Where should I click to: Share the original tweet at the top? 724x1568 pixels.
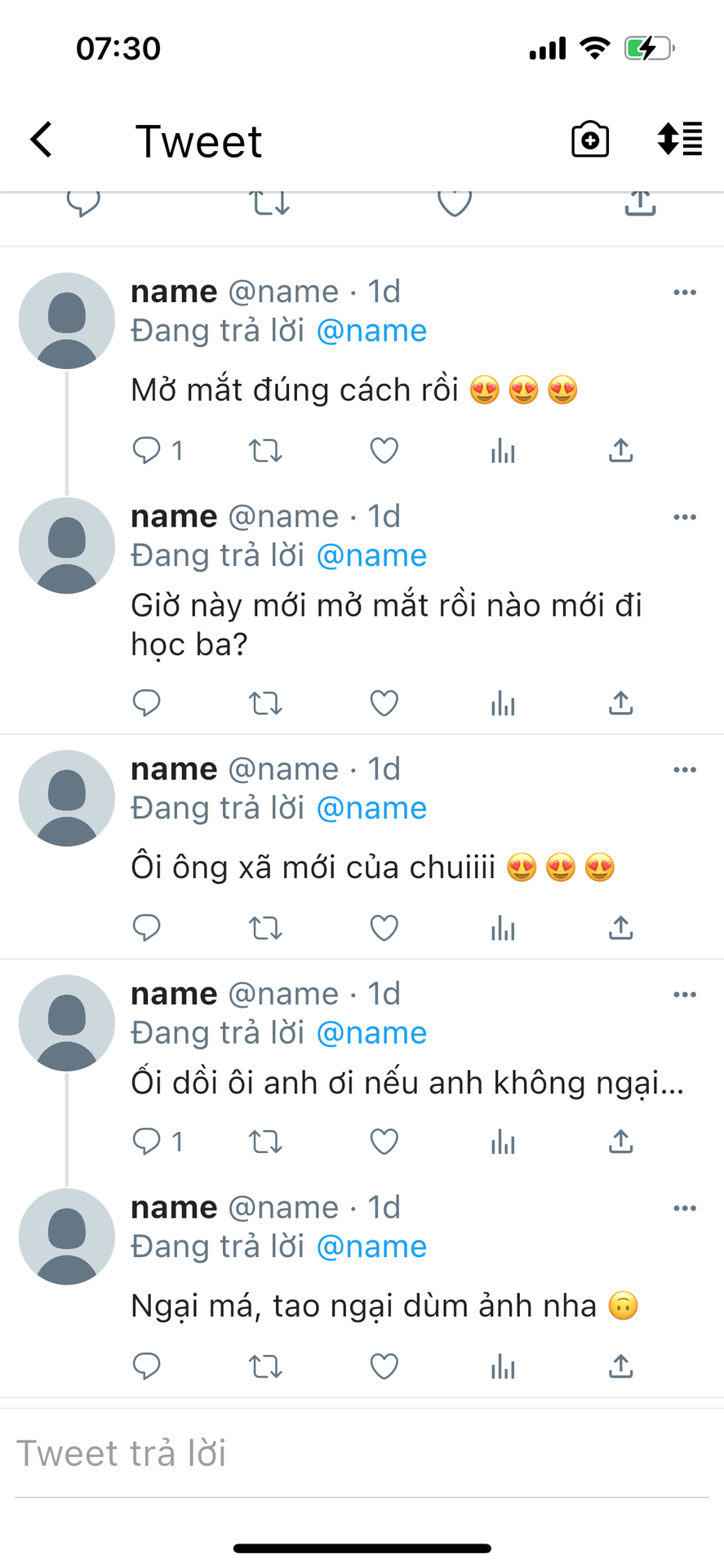640,203
